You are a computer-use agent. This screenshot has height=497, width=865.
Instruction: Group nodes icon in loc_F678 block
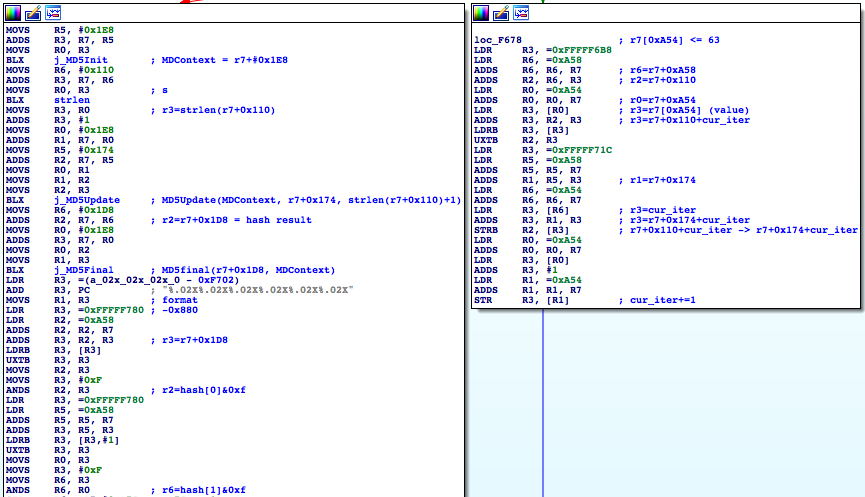(521, 13)
